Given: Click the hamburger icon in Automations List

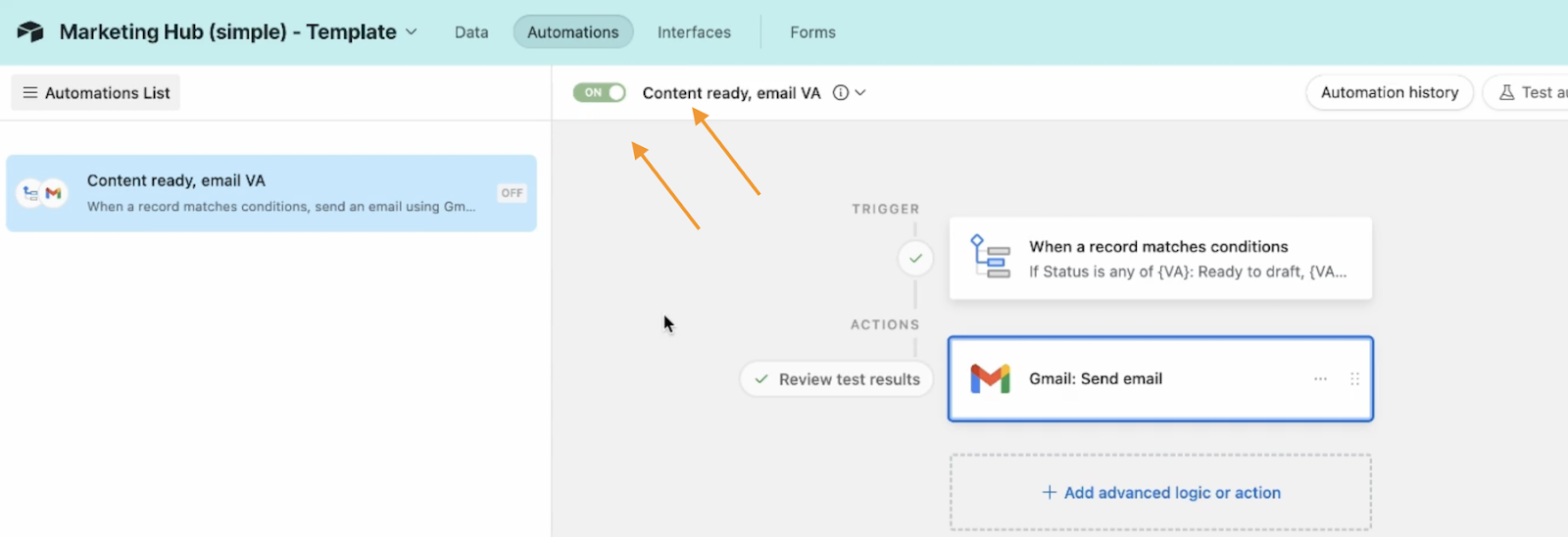Looking at the screenshot, I should [30, 93].
